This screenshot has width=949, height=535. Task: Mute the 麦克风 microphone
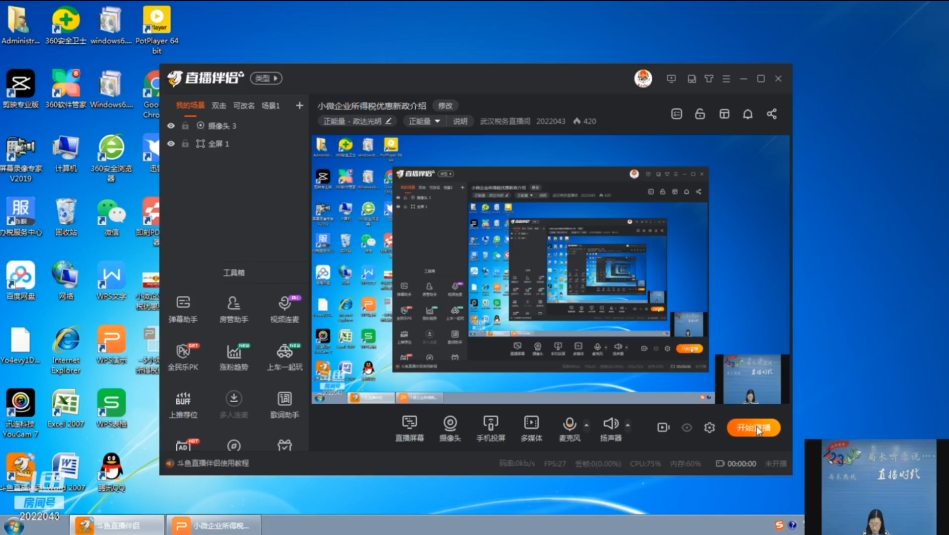pyautogui.click(x=570, y=428)
